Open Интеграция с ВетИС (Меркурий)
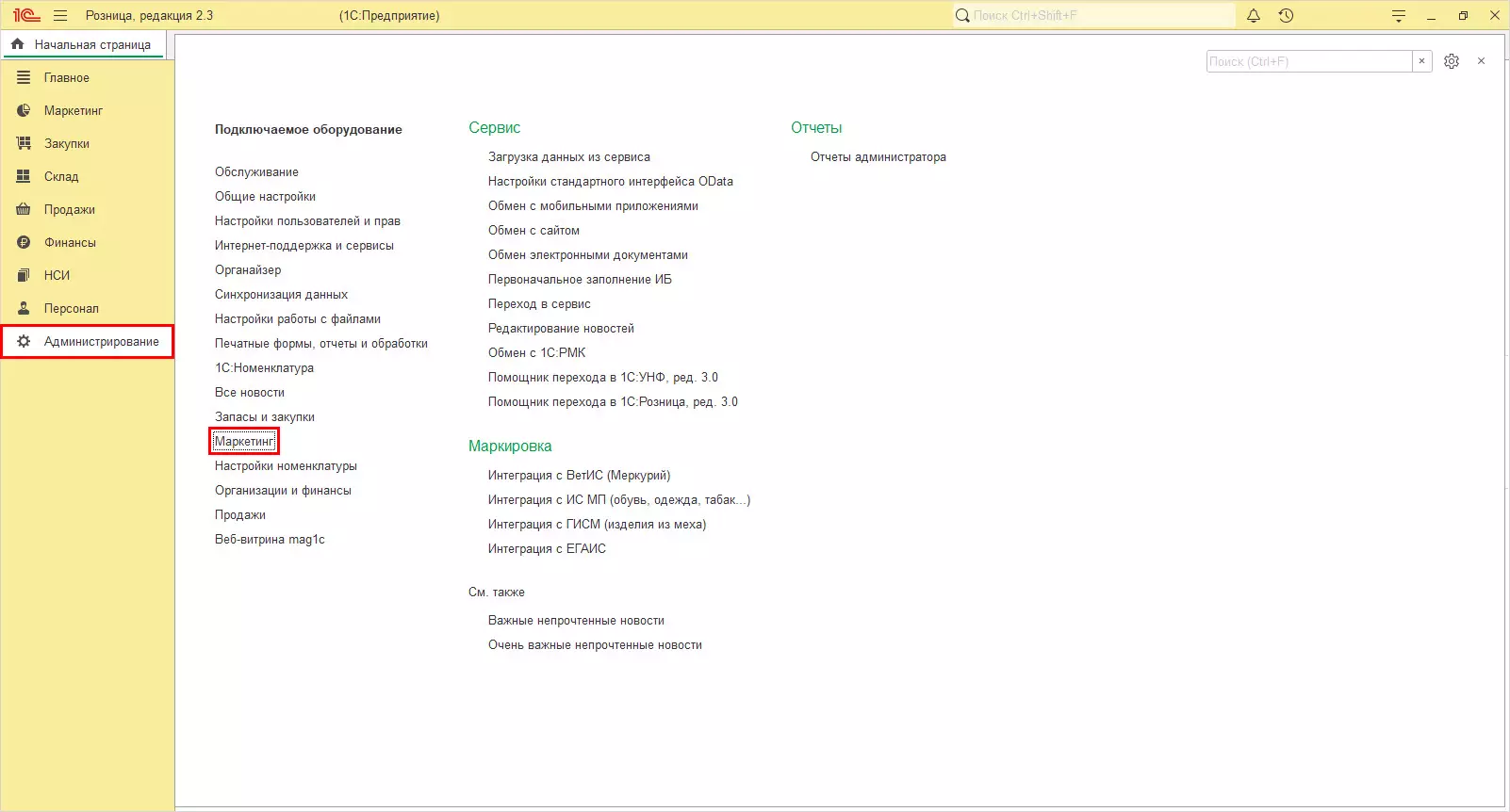 [580, 476]
